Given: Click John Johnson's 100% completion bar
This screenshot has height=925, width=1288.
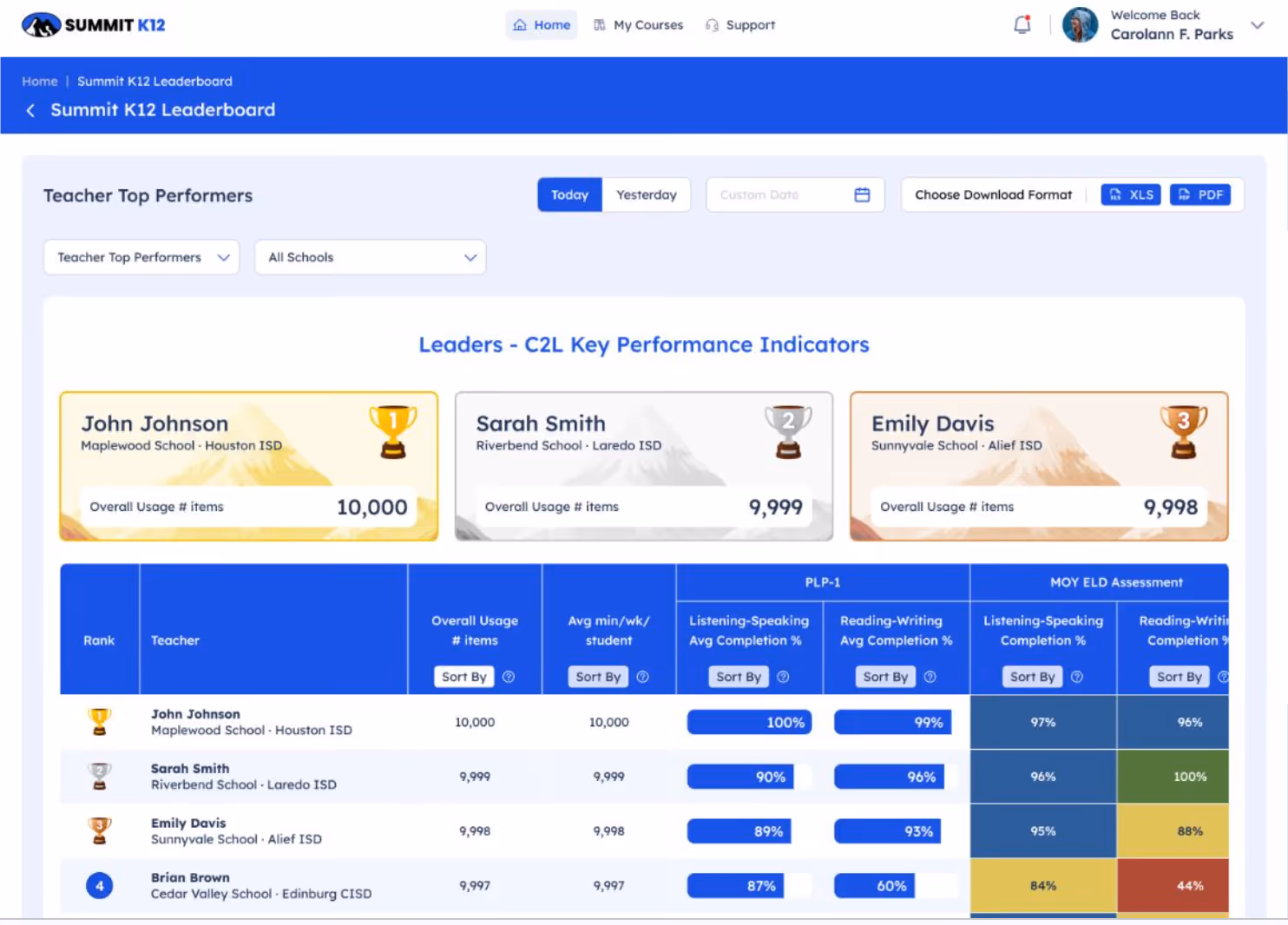Looking at the screenshot, I should tap(749, 722).
